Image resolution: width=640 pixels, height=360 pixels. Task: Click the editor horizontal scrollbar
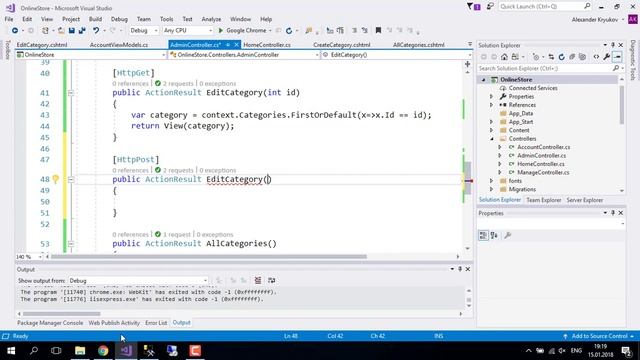click(209, 257)
